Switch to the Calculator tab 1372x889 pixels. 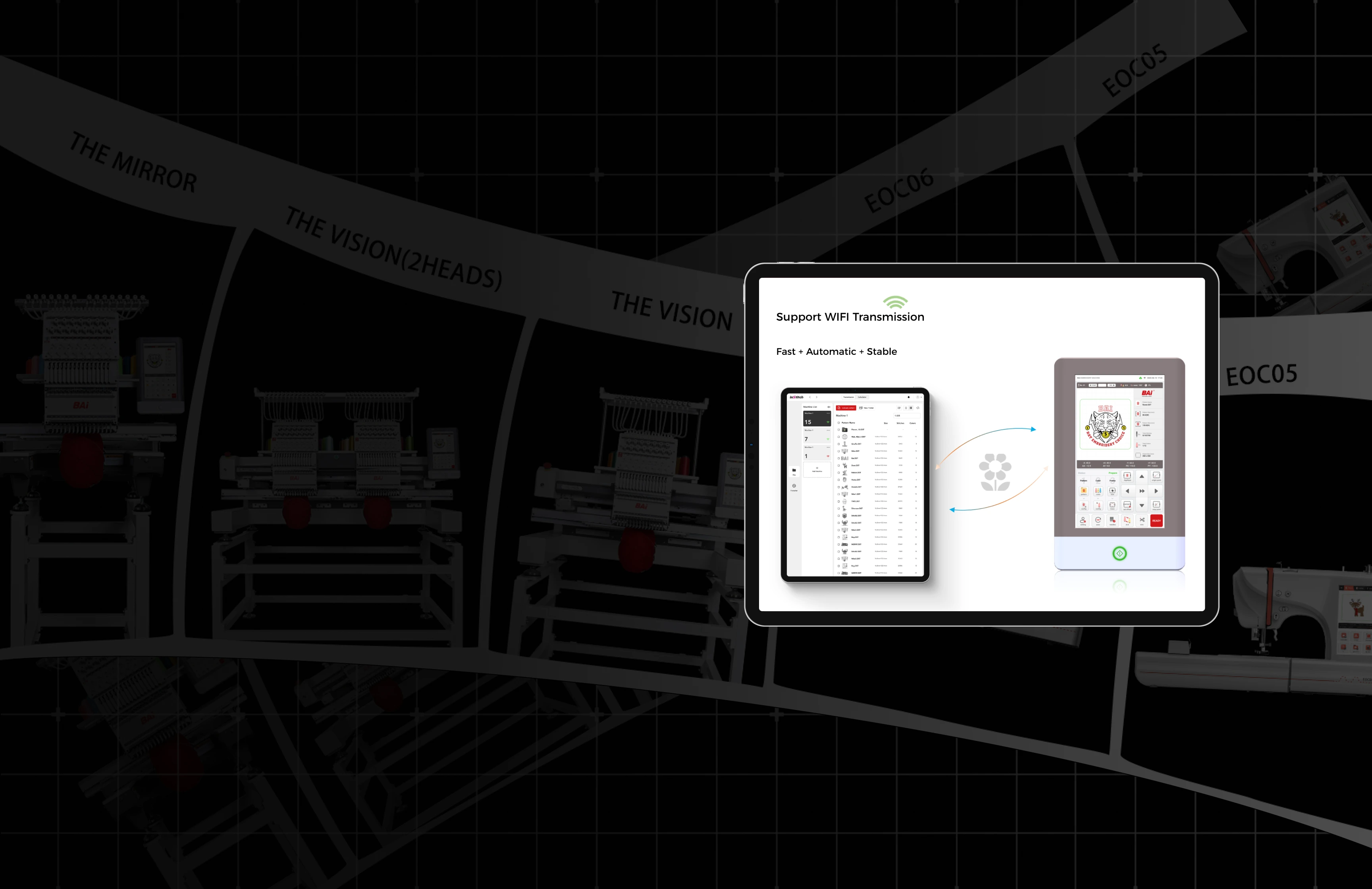pos(862,398)
